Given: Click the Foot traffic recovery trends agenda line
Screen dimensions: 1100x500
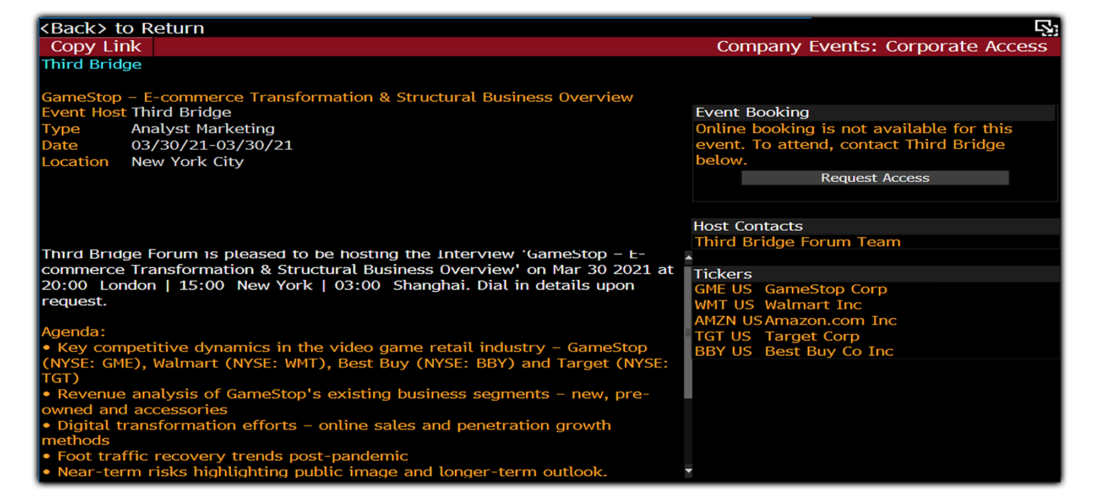Looking at the screenshot, I should point(224,456).
